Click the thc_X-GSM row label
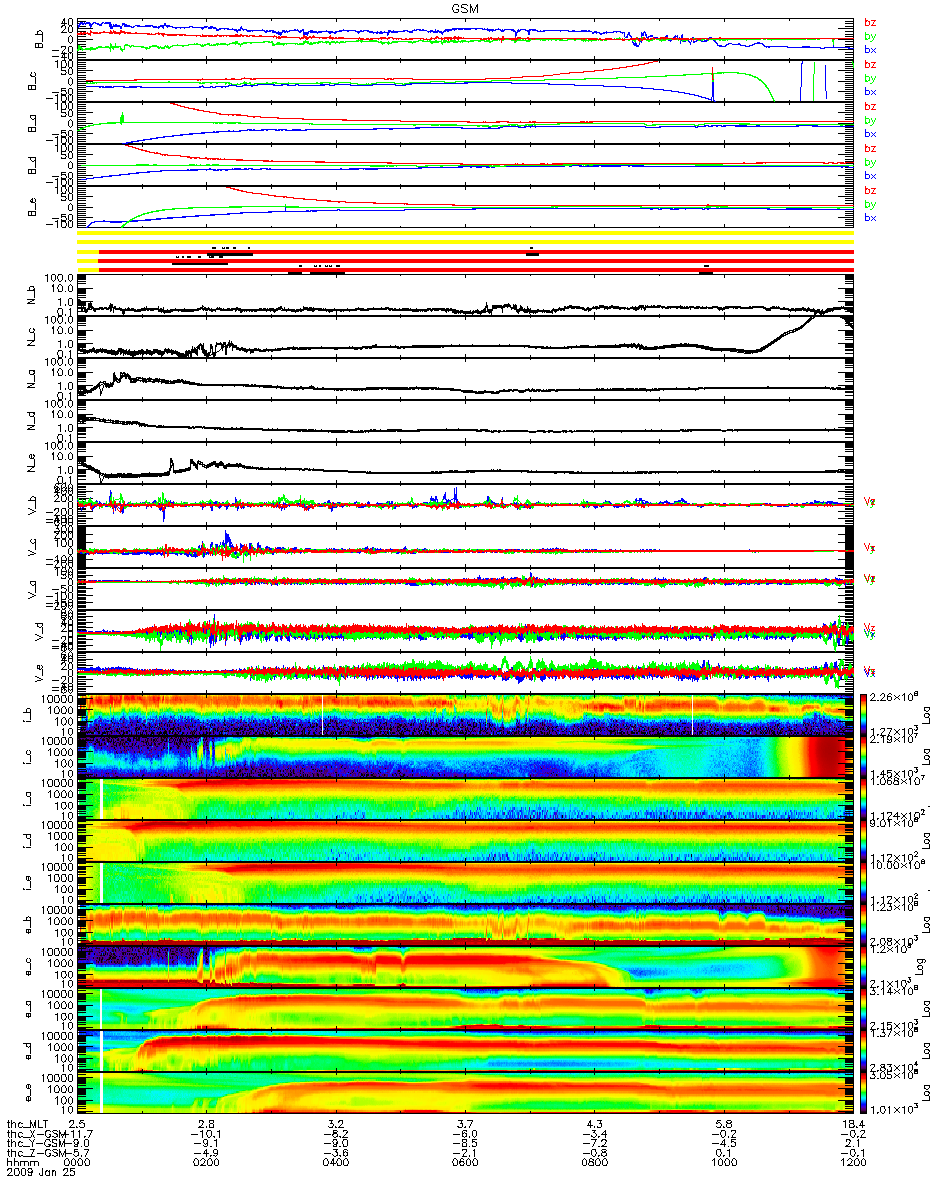Screen dimensions: 930x1200 point(37,1133)
